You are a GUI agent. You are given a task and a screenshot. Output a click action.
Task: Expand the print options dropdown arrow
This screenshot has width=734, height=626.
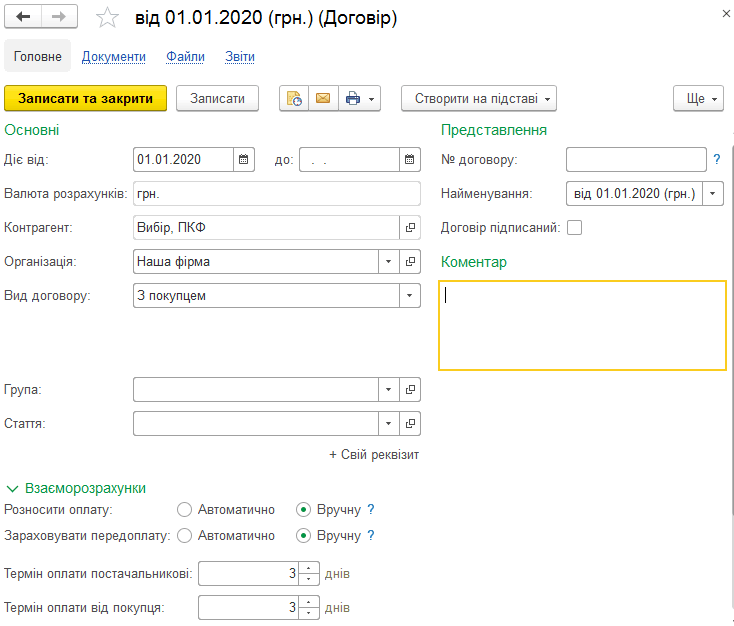coord(372,98)
